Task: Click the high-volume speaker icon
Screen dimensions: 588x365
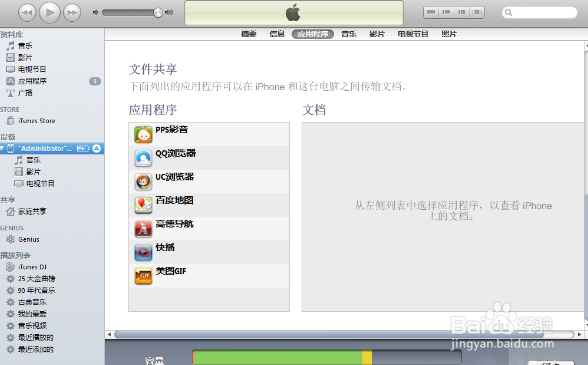Action: (x=170, y=12)
